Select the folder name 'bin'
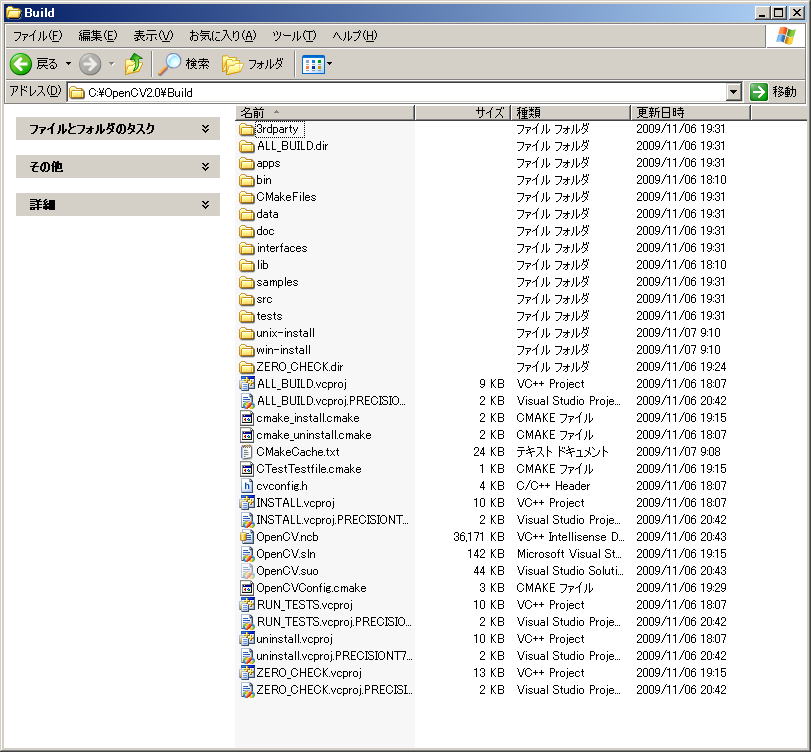Screen dimensions: 811x752 click(264, 180)
